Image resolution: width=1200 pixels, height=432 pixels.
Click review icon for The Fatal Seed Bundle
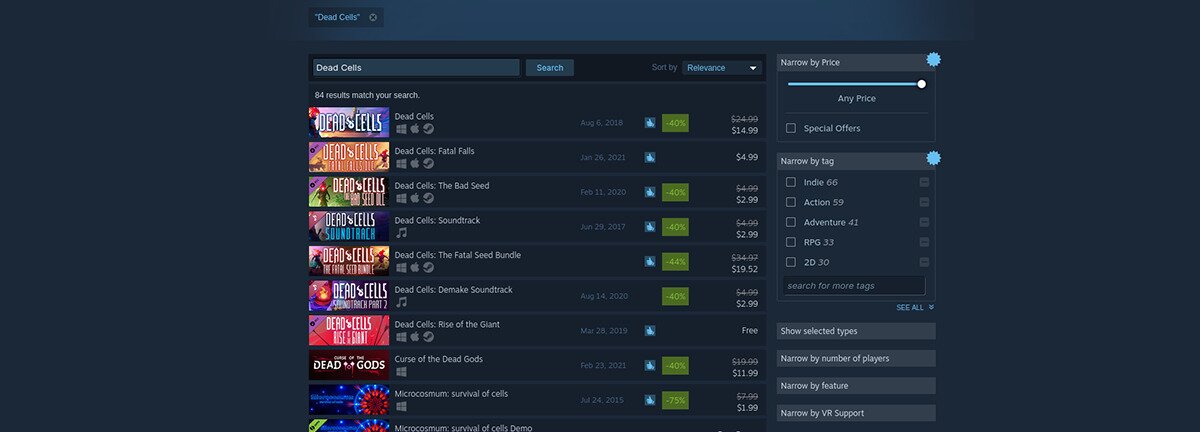click(650, 261)
